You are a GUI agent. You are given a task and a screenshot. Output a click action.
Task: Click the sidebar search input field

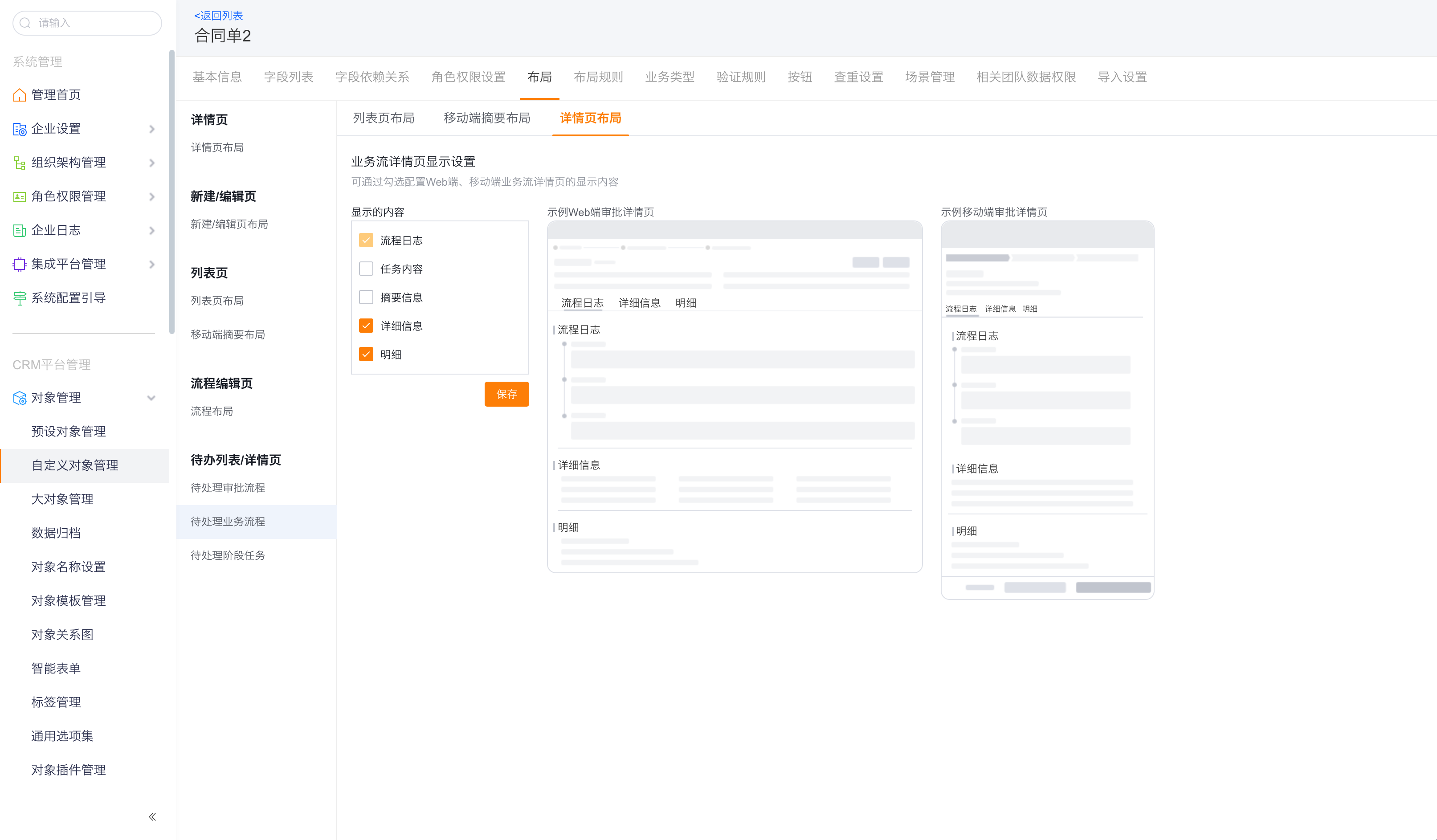point(87,23)
